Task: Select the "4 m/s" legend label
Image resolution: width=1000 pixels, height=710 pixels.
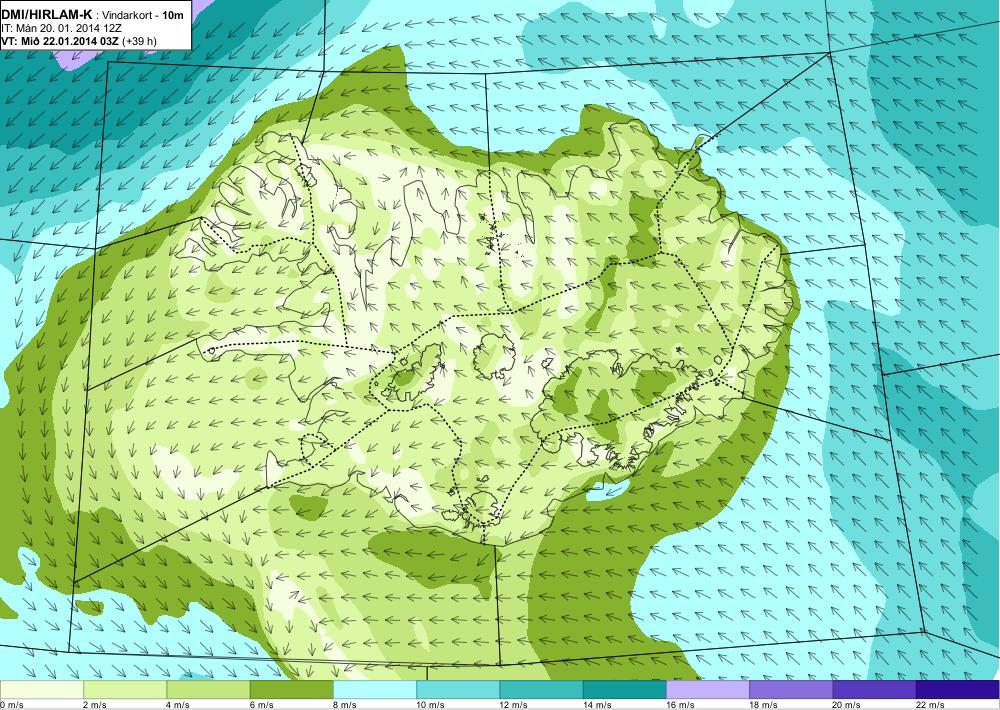Action: (178, 705)
